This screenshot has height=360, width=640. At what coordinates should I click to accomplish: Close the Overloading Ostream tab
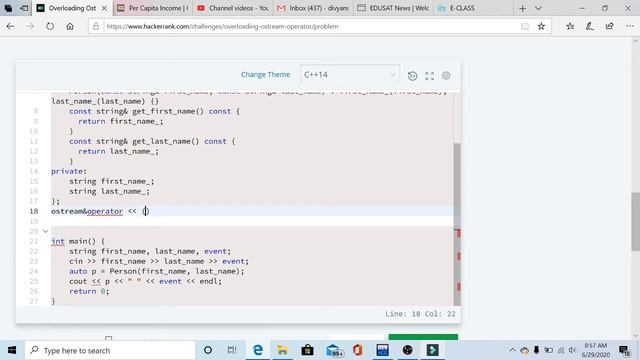coord(104,8)
